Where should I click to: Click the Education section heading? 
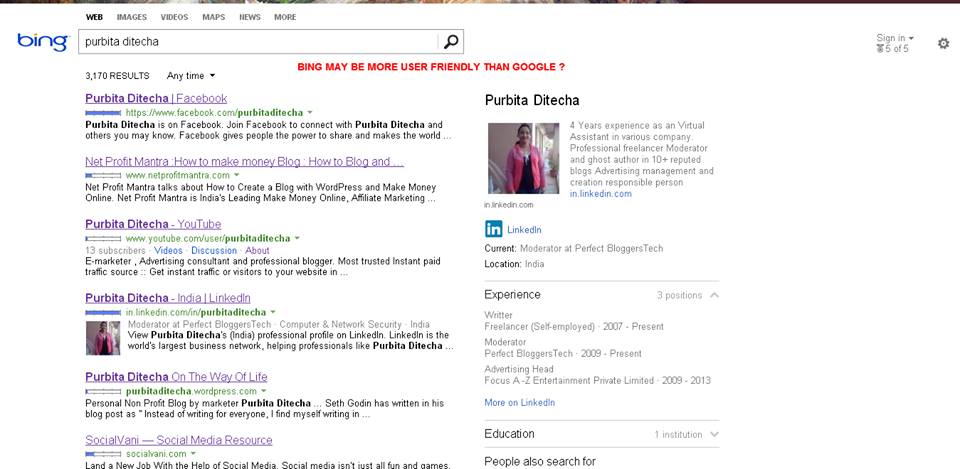(x=509, y=434)
